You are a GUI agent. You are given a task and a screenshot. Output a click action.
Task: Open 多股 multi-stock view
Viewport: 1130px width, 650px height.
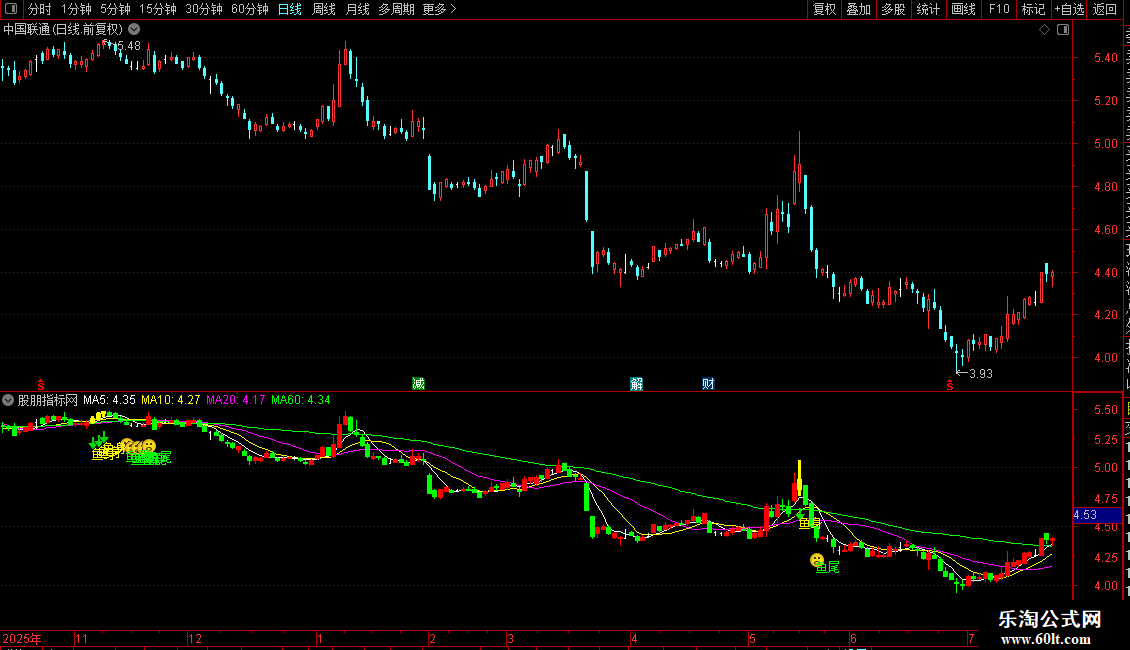tap(893, 9)
